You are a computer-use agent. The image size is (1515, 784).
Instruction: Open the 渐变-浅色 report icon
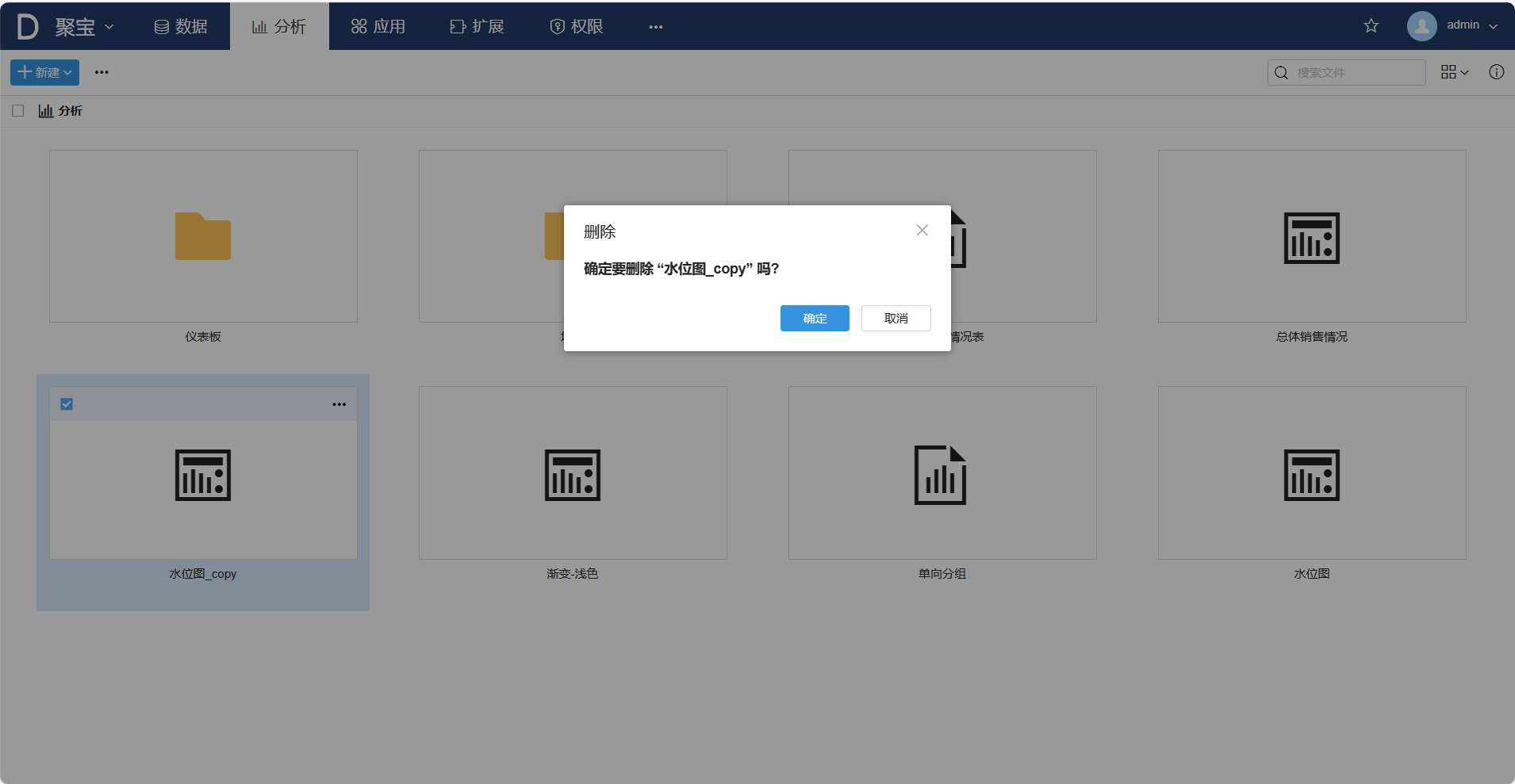tap(572, 475)
